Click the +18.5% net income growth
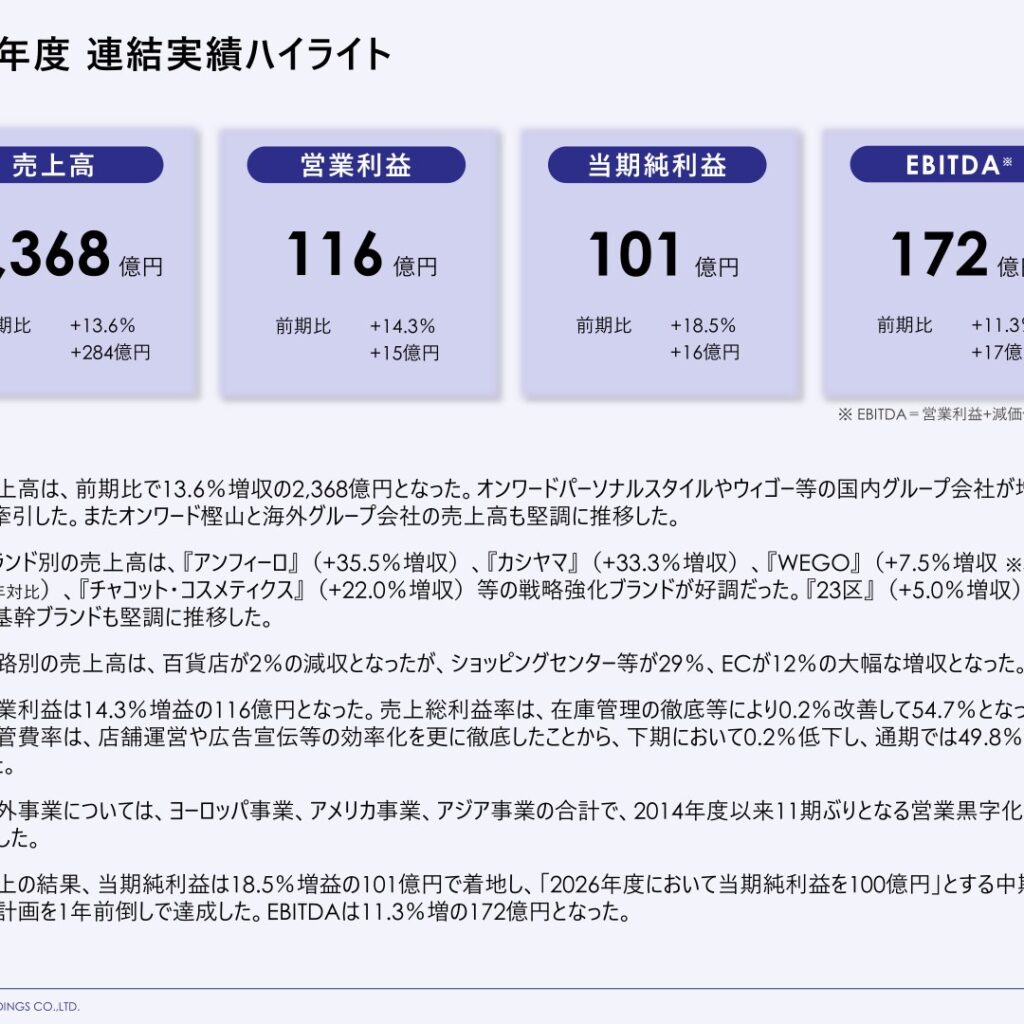This screenshot has width=1024, height=1024. coord(703,325)
